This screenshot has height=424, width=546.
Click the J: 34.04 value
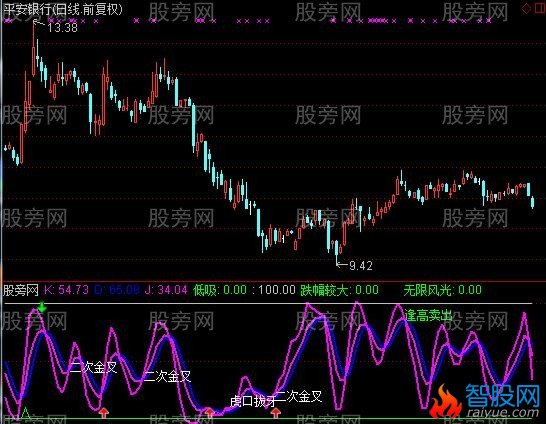[166, 290]
